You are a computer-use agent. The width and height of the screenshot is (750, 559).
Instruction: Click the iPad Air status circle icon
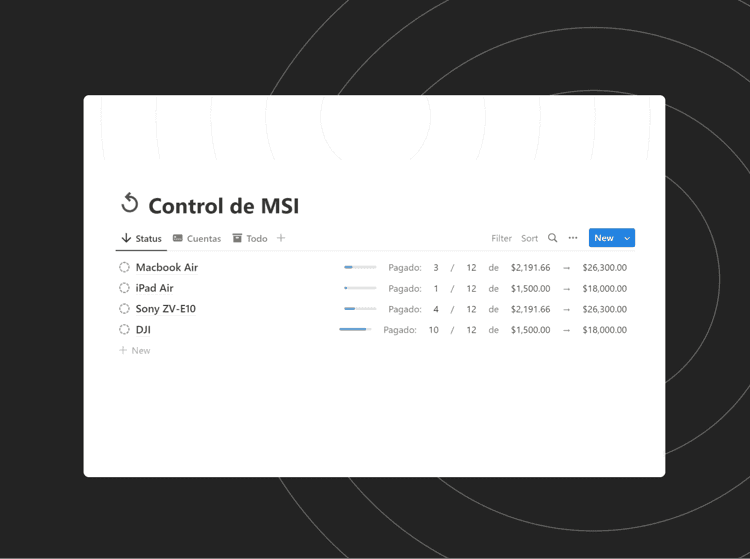click(124, 288)
